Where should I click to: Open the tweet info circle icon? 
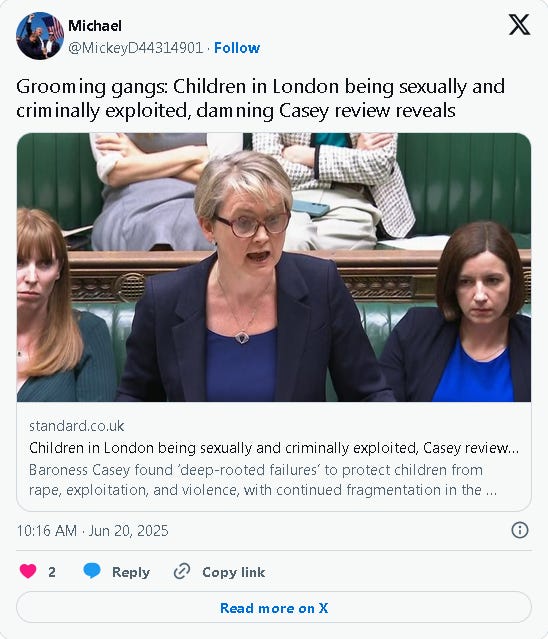(x=519, y=530)
